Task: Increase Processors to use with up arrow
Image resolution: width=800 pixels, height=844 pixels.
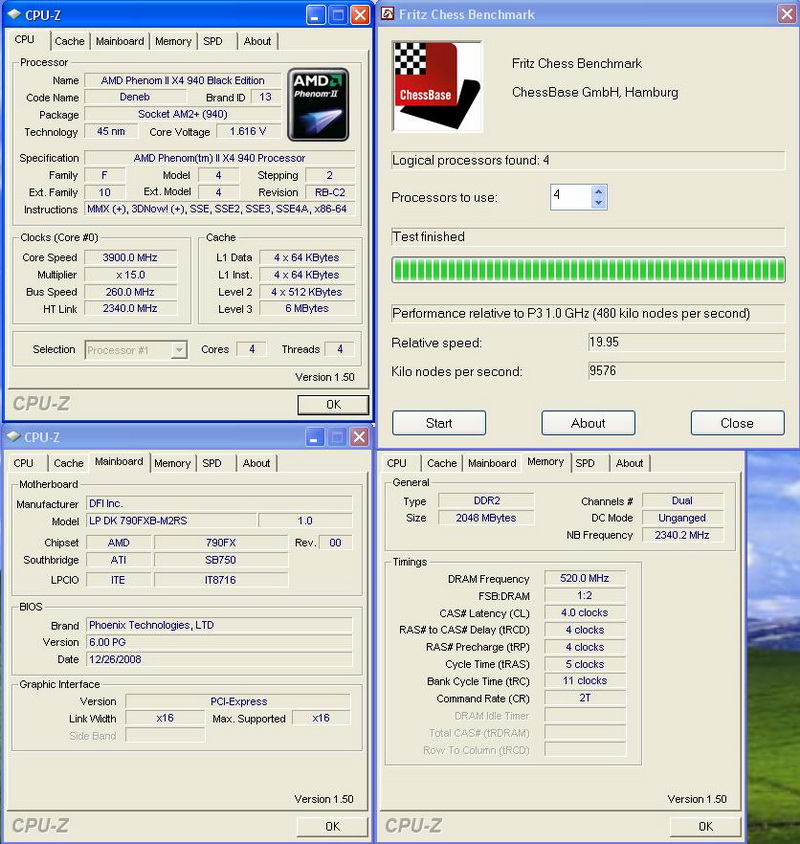Action: (x=599, y=191)
